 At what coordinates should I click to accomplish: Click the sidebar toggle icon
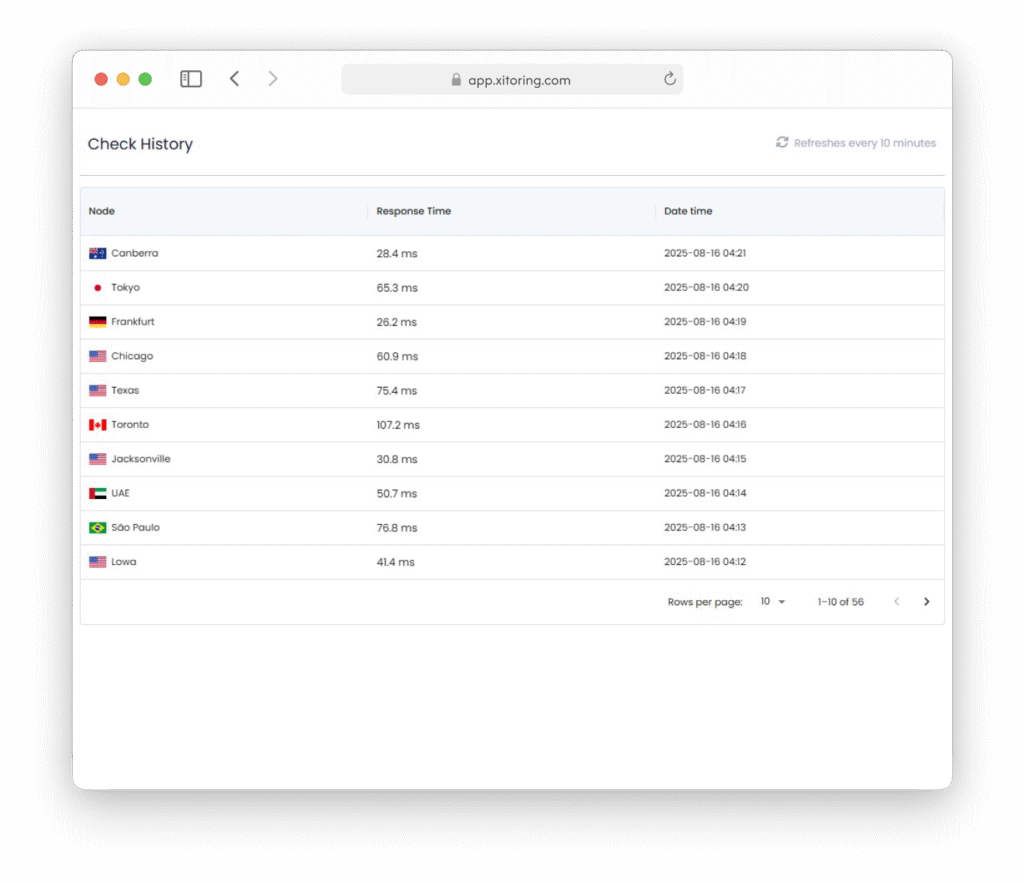coord(191,79)
